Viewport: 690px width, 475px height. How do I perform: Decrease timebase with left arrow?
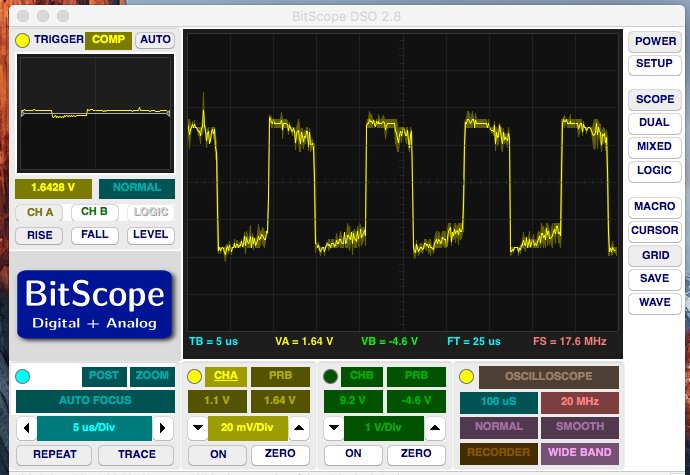26,428
